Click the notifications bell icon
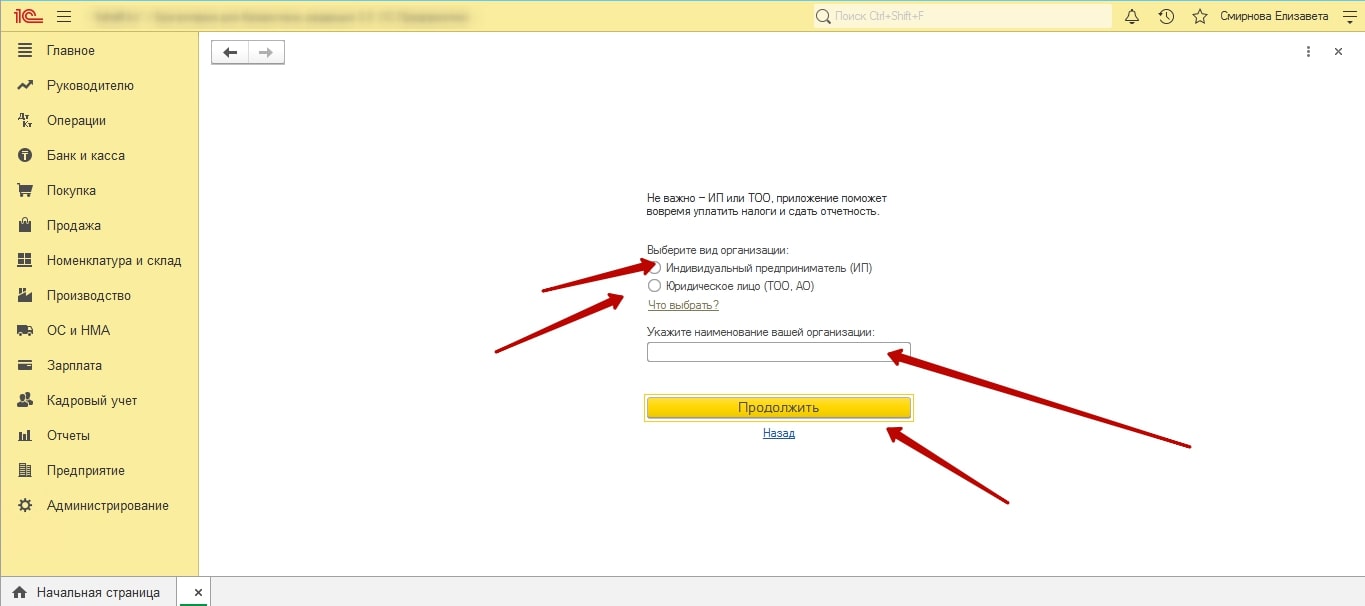The image size is (1365, 606). tap(1132, 16)
